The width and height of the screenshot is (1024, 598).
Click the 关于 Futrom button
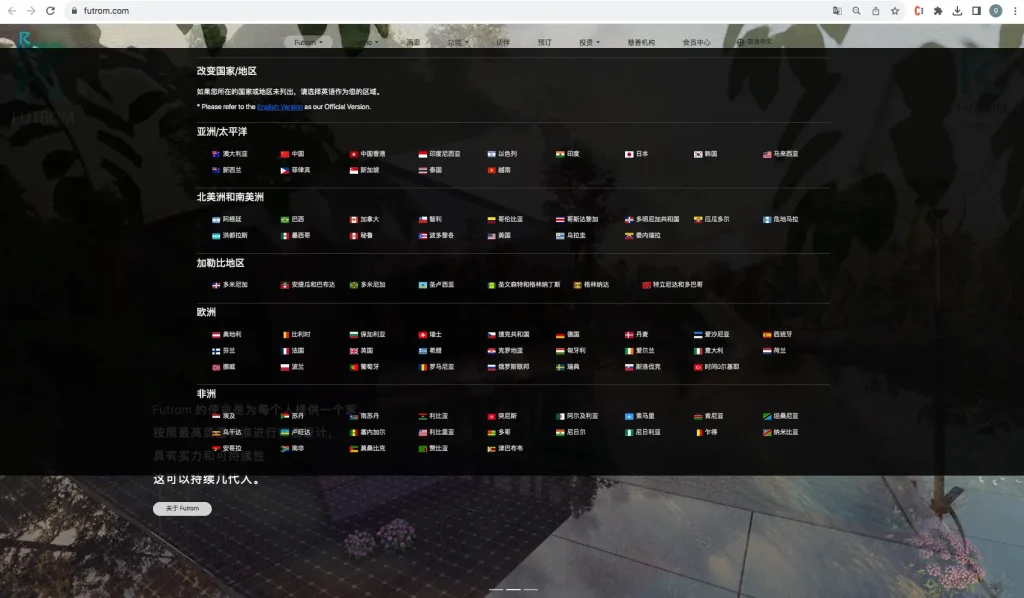[x=182, y=508]
